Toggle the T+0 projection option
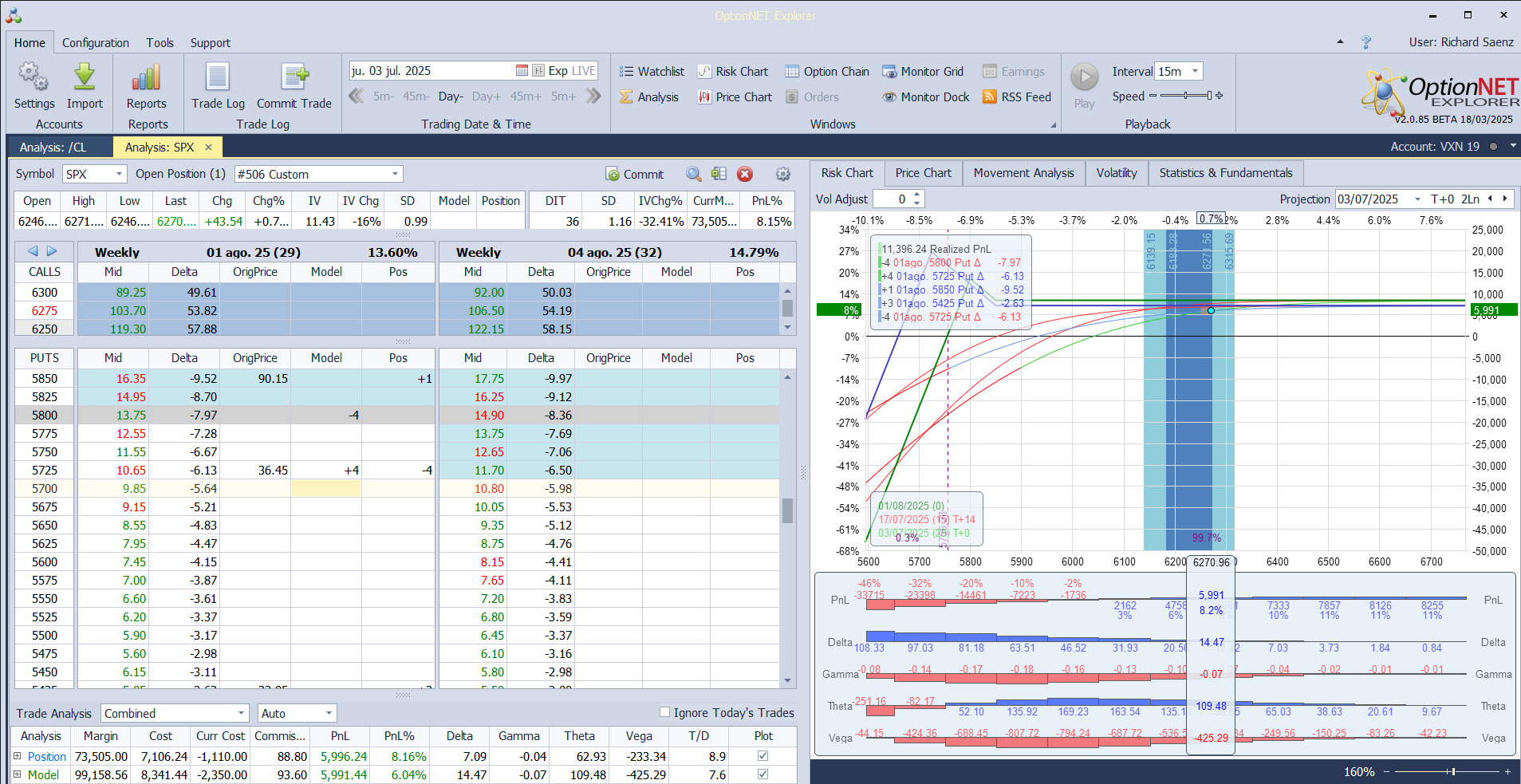 pos(1442,199)
